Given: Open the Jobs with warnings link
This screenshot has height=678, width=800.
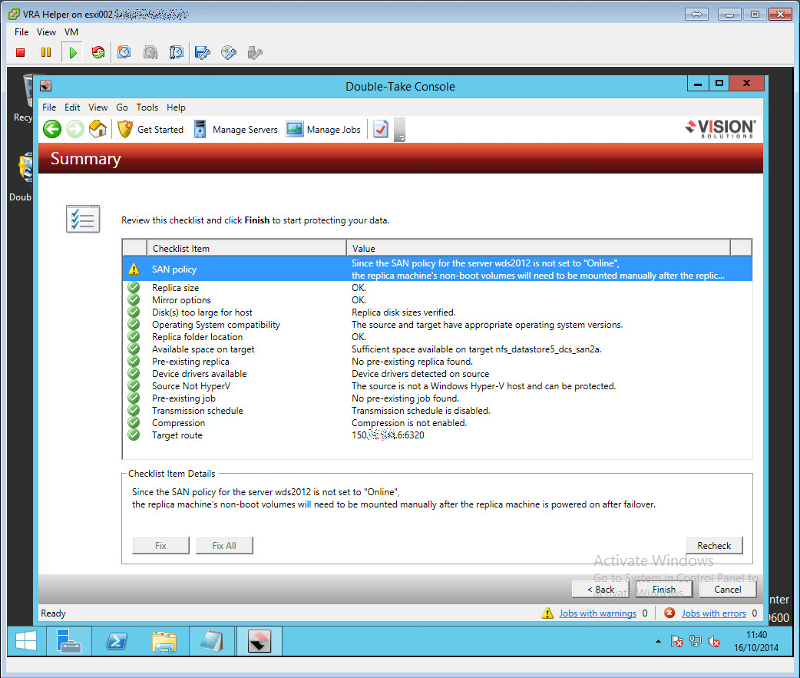Looking at the screenshot, I should (x=597, y=613).
